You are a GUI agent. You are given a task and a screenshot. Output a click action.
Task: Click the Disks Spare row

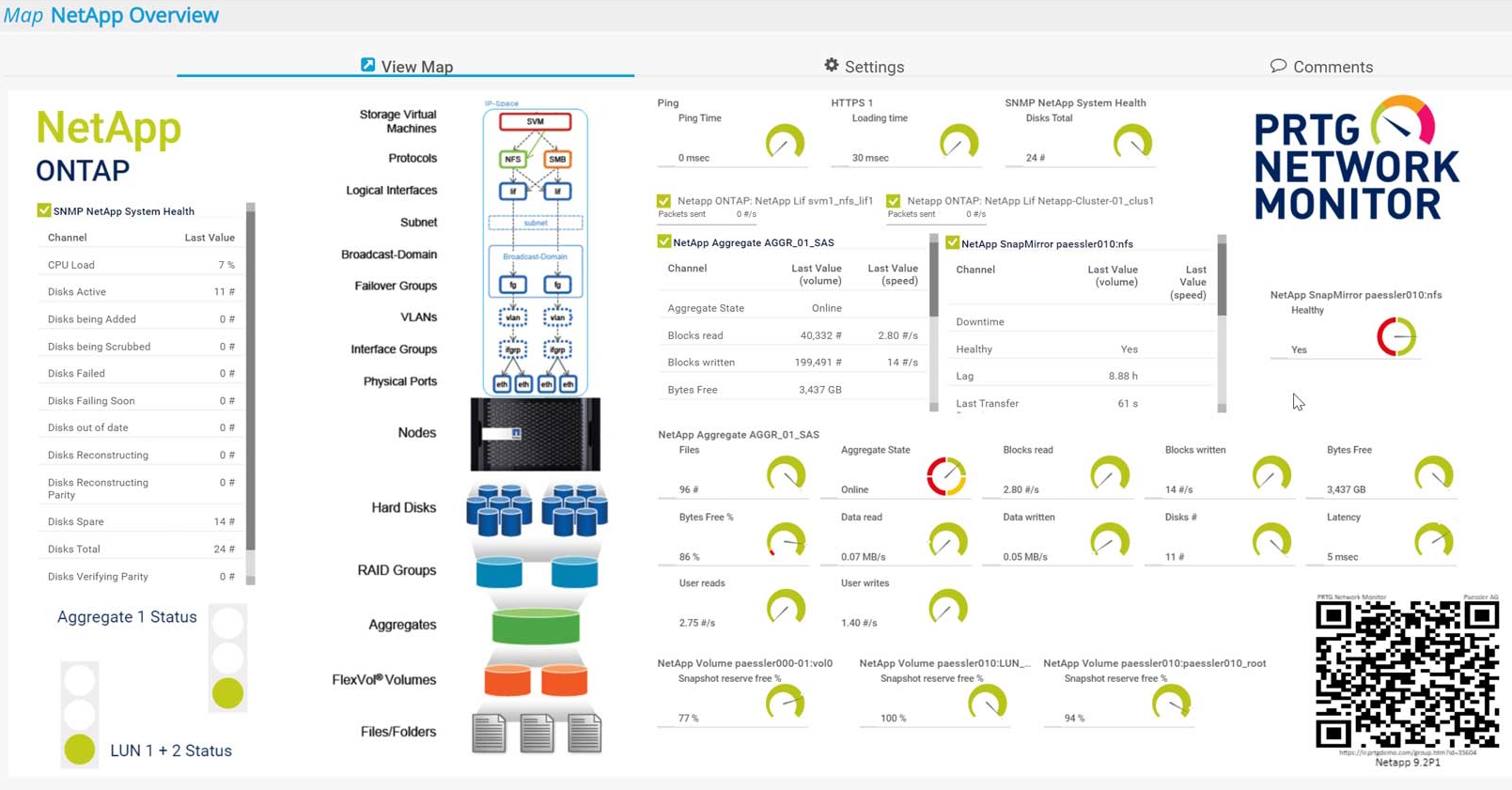(141, 521)
